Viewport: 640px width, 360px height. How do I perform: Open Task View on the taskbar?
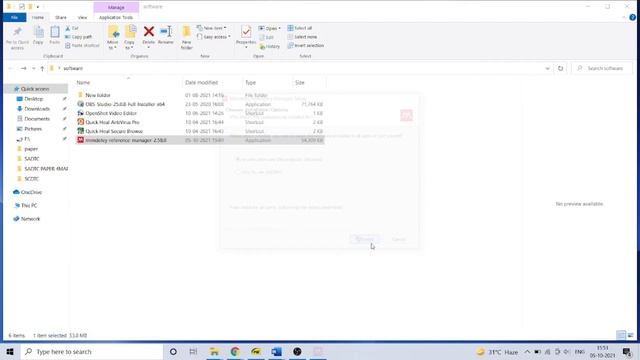[193, 351]
